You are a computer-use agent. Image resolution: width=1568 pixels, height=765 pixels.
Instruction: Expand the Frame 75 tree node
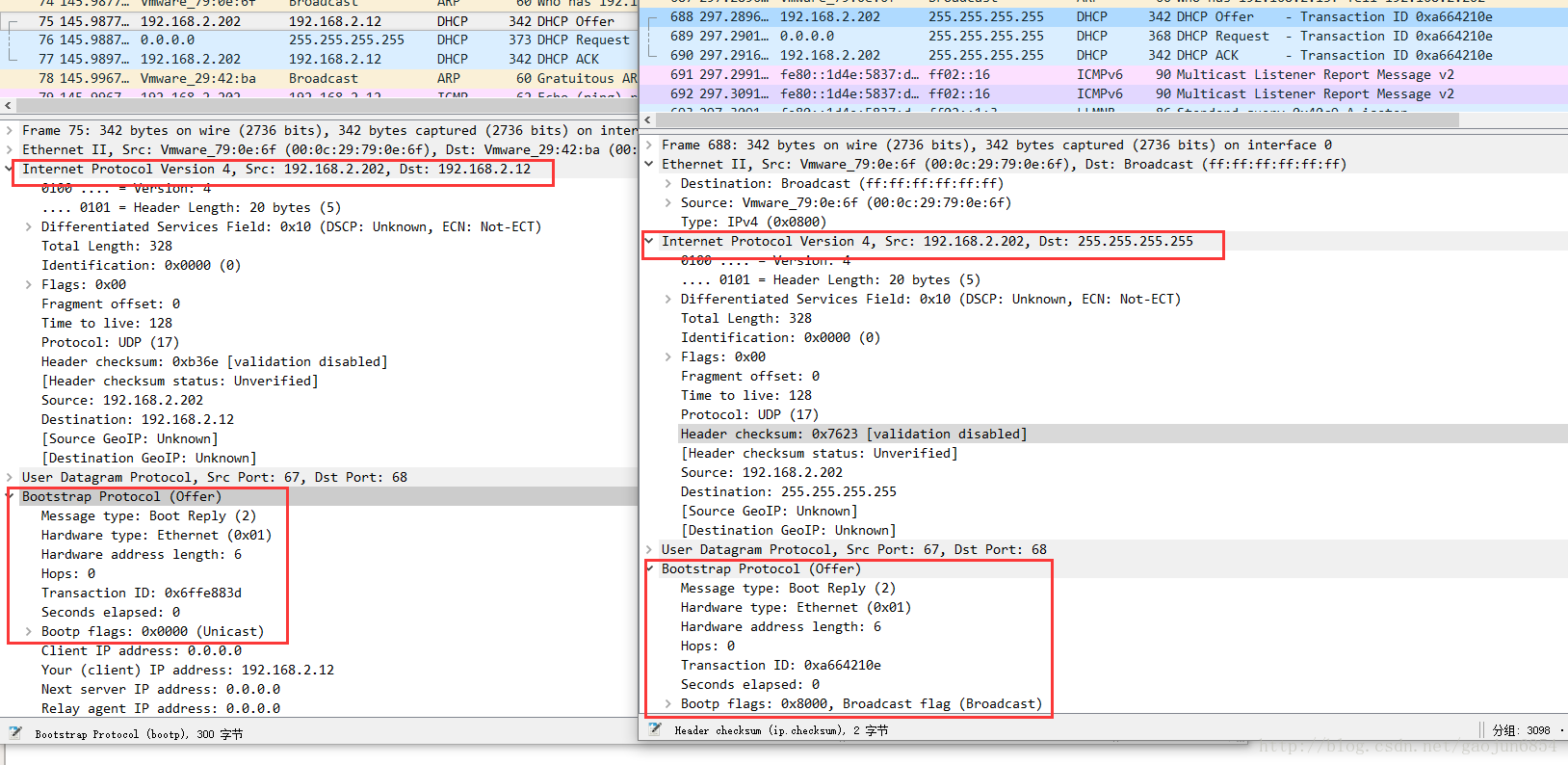click(x=10, y=130)
